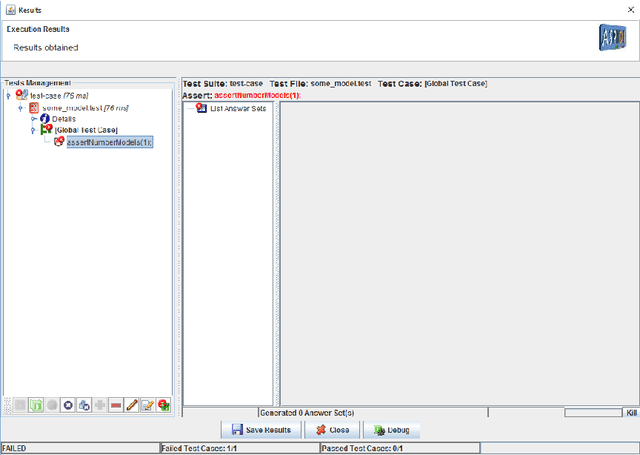The width and height of the screenshot is (640, 455).
Task: Click 'Passed Test Cases: 0/1' status entry
Action: pyautogui.click(x=400, y=448)
